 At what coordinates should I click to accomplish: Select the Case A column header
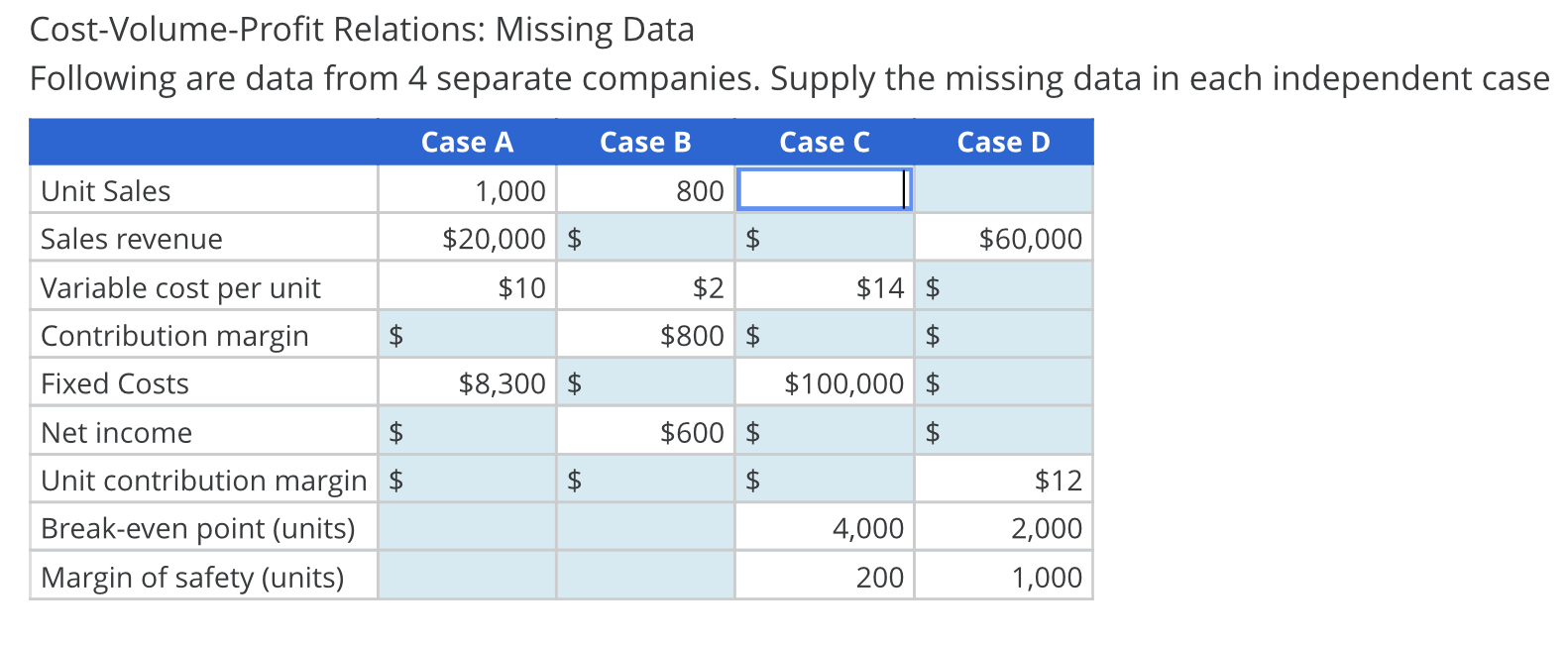tap(467, 142)
